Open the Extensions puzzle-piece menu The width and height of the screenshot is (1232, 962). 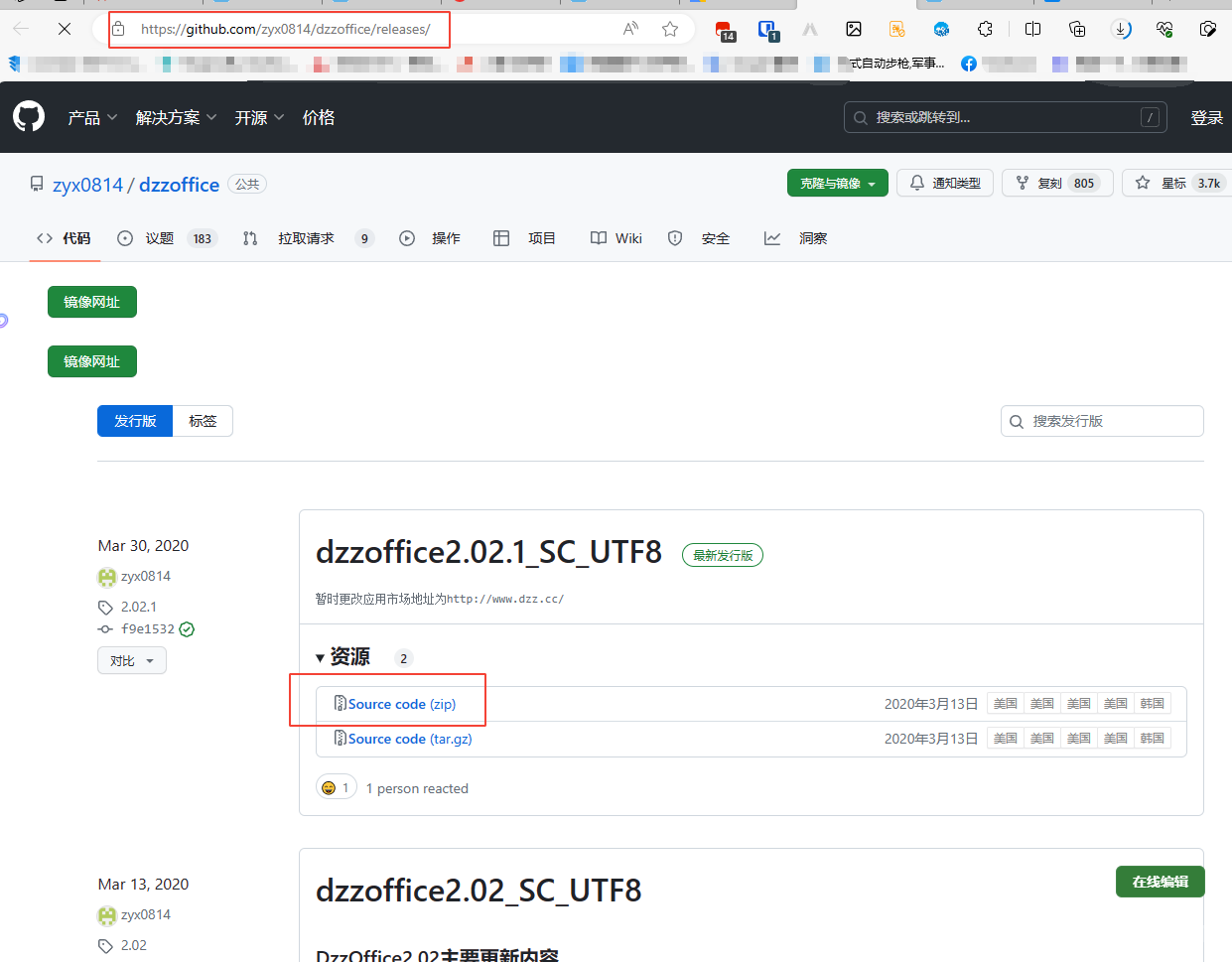[985, 29]
